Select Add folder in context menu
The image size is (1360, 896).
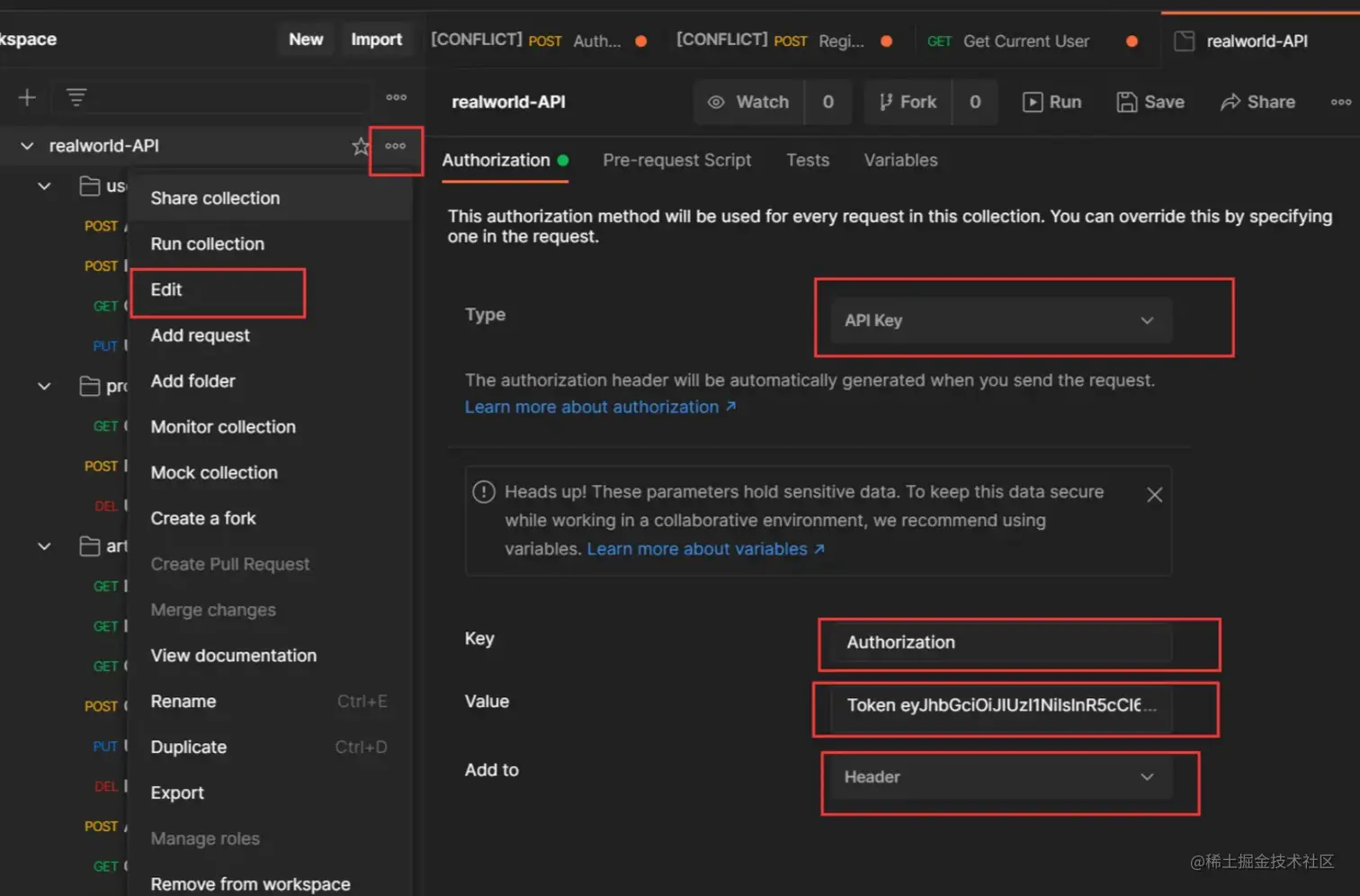[270, 381]
